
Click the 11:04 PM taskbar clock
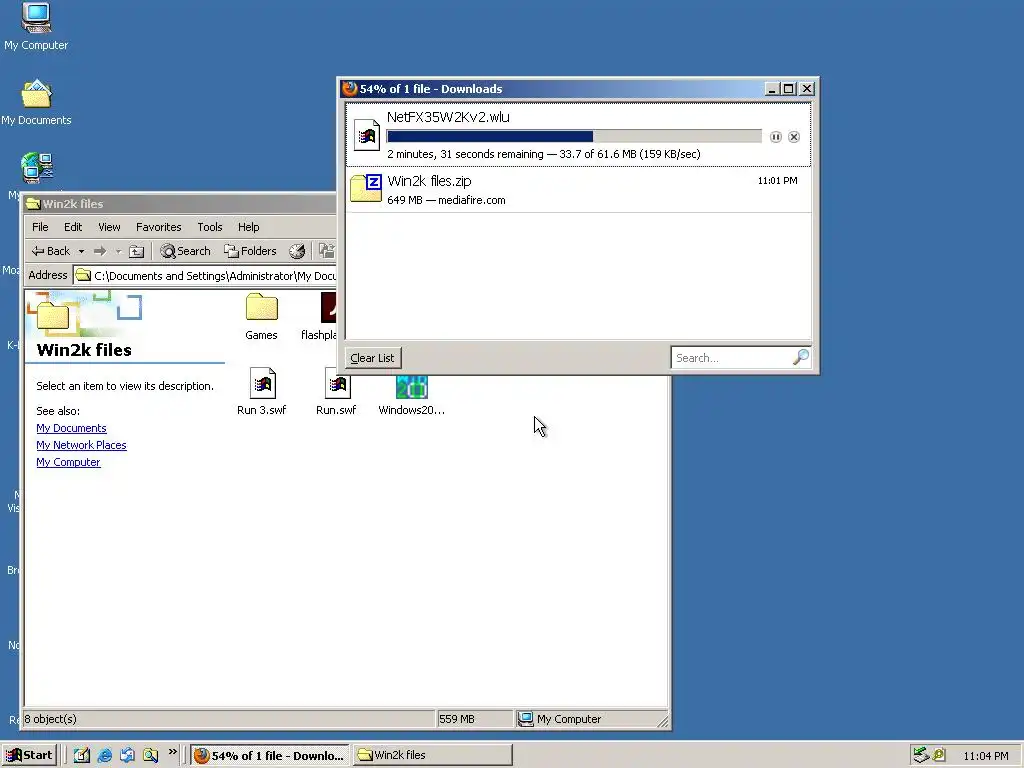click(985, 756)
